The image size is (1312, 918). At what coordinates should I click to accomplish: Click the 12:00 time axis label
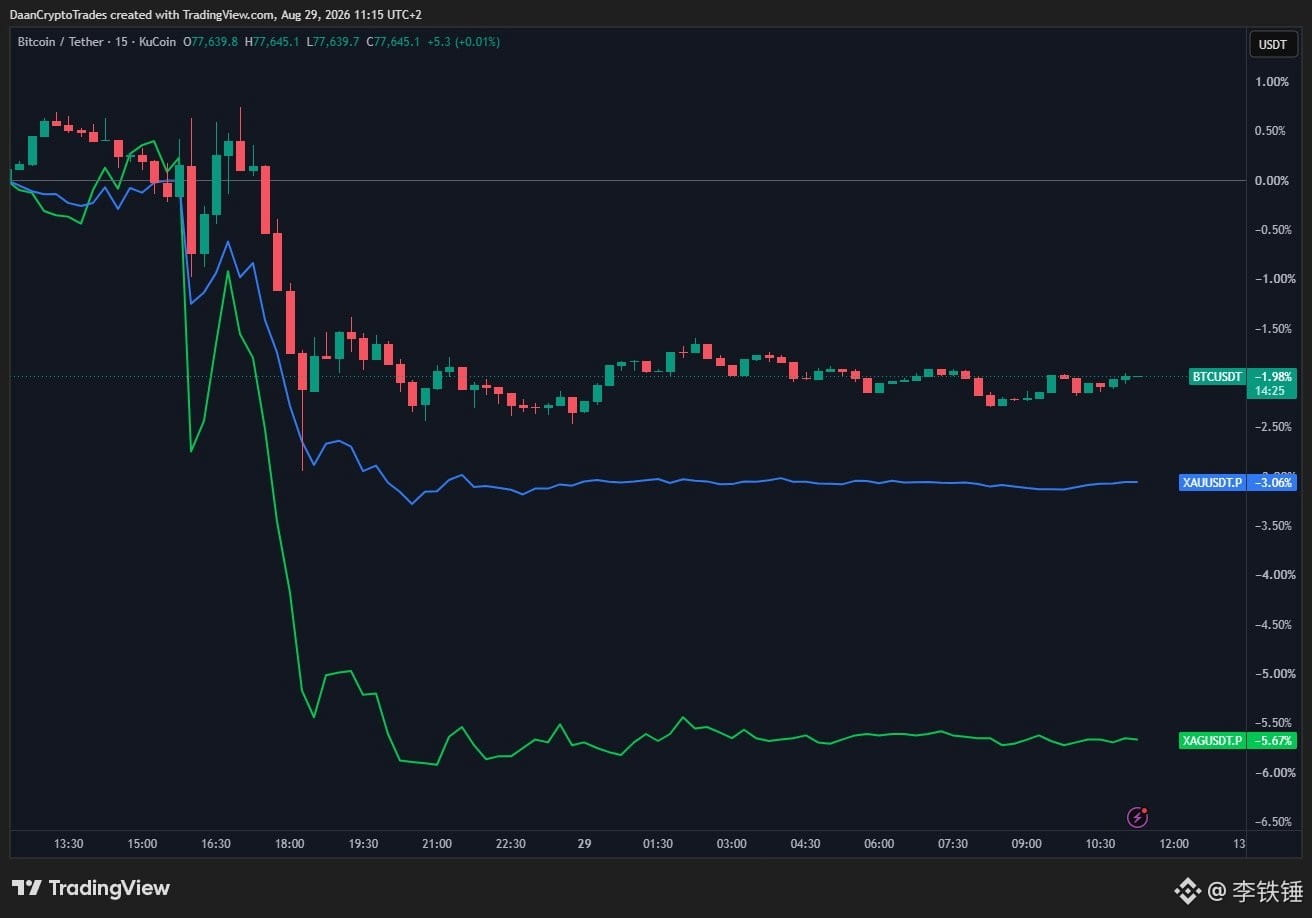pyautogui.click(x=1173, y=844)
